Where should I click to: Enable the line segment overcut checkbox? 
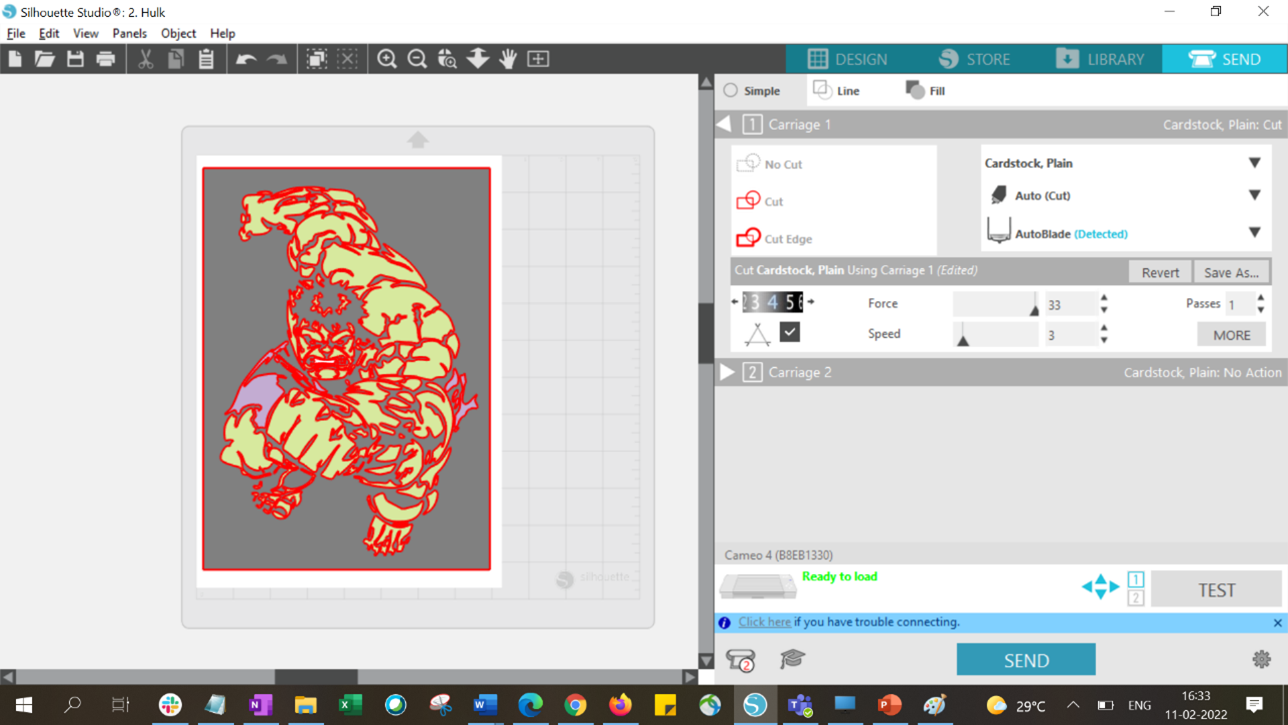point(790,332)
